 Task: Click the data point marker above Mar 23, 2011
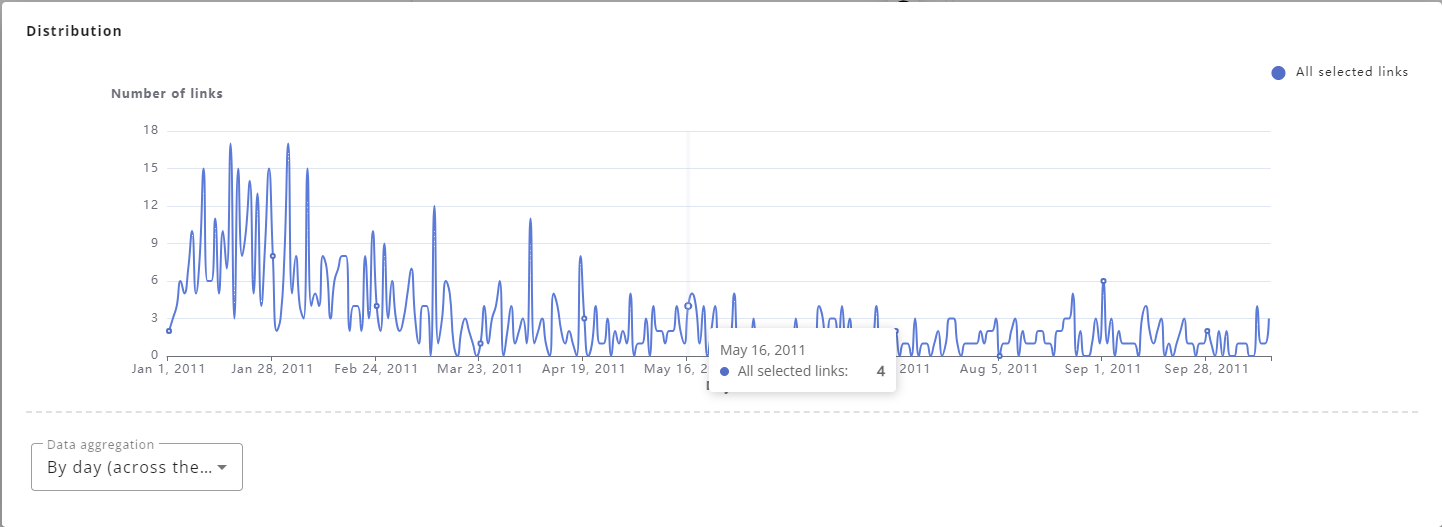(x=480, y=343)
